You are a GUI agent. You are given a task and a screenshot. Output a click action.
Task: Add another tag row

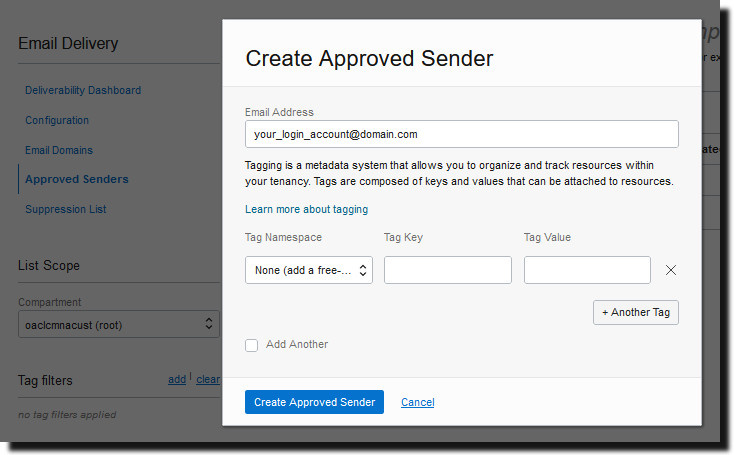[636, 312]
